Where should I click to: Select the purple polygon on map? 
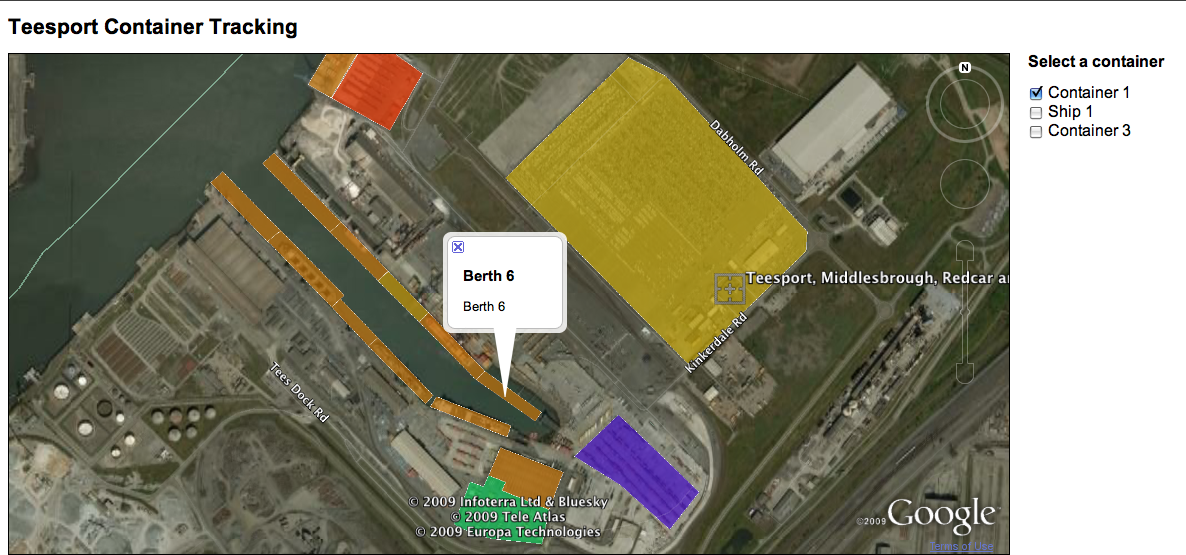coord(635,468)
